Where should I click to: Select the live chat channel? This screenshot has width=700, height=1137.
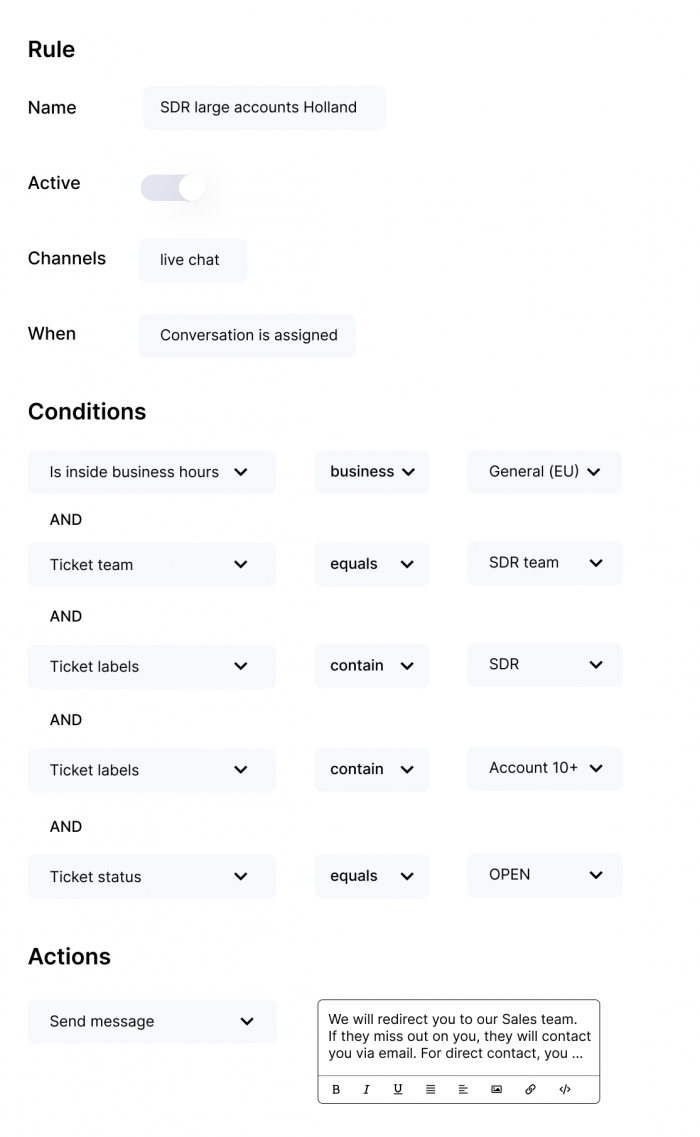click(x=192, y=260)
